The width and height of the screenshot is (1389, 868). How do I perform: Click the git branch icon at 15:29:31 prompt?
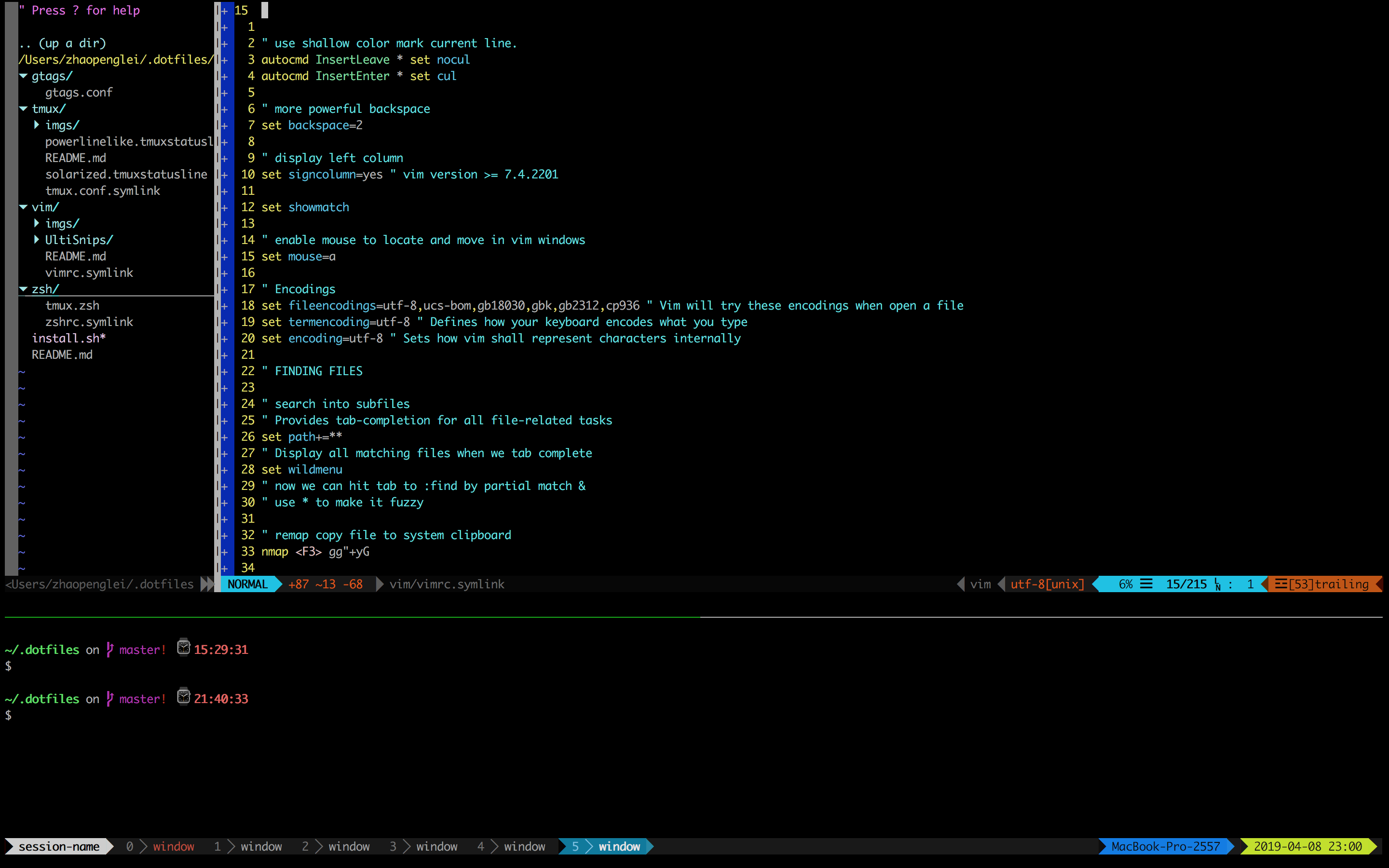click(x=109, y=650)
